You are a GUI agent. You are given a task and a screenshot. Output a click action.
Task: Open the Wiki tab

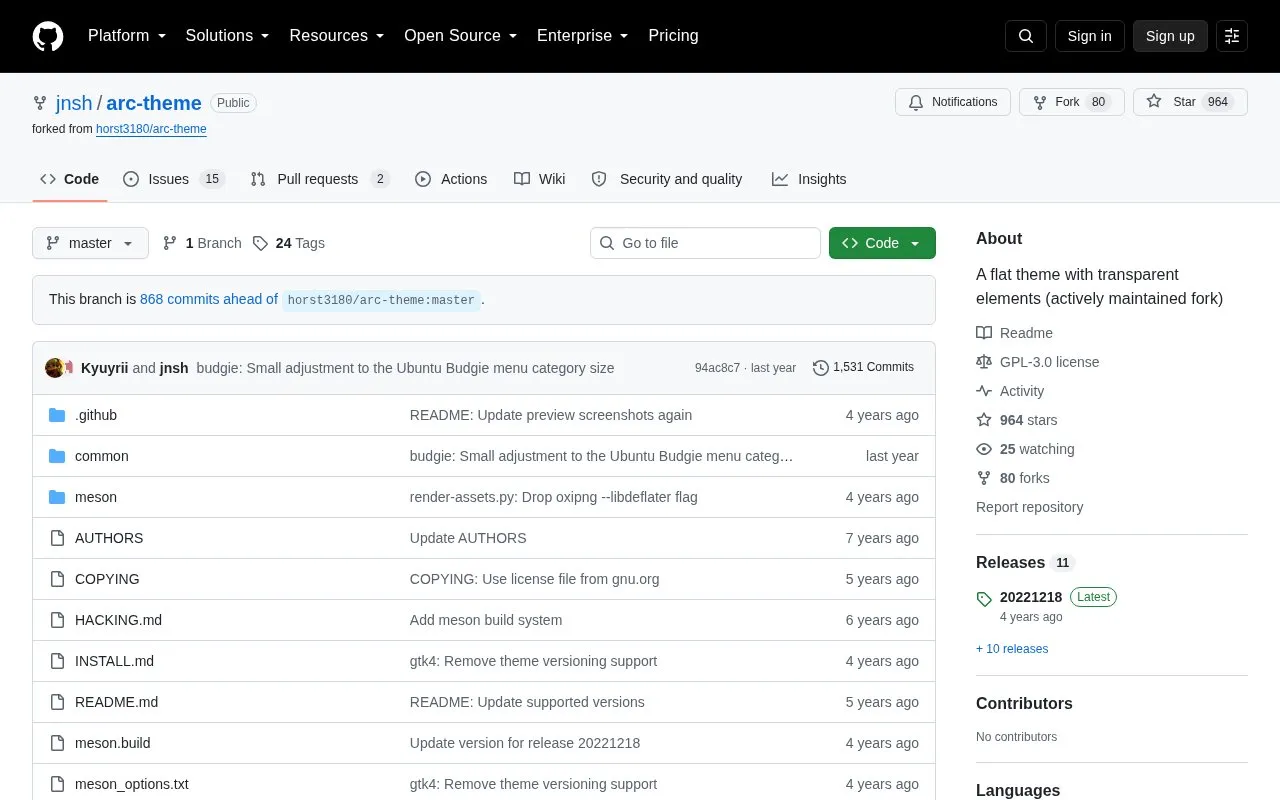pyautogui.click(x=540, y=179)
